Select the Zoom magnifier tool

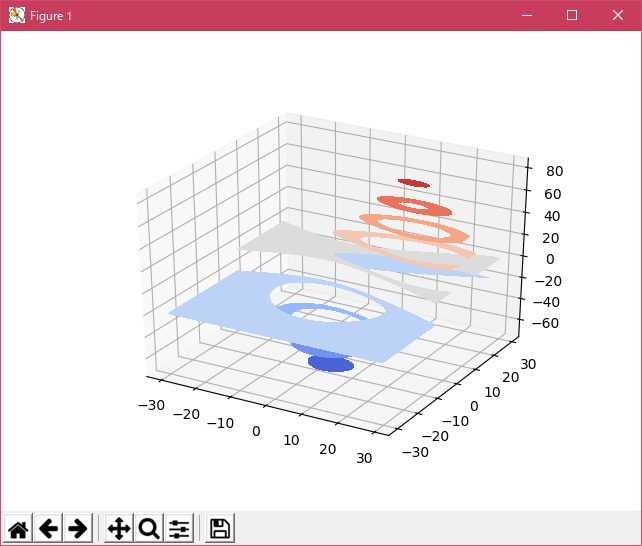point(149,528)
